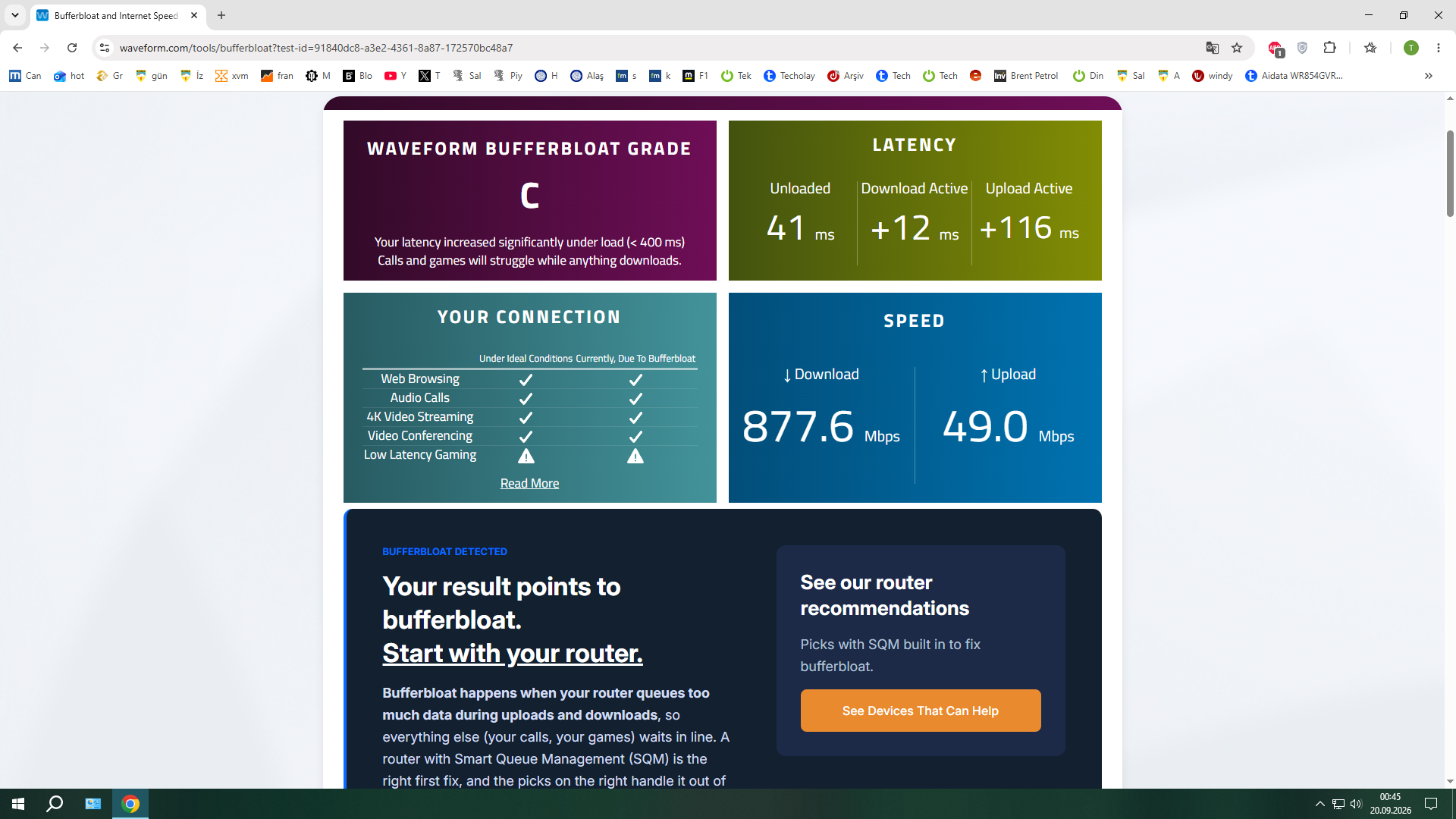Show hidden system tray icons
Screen dimensions: 1456x819
1319,804
